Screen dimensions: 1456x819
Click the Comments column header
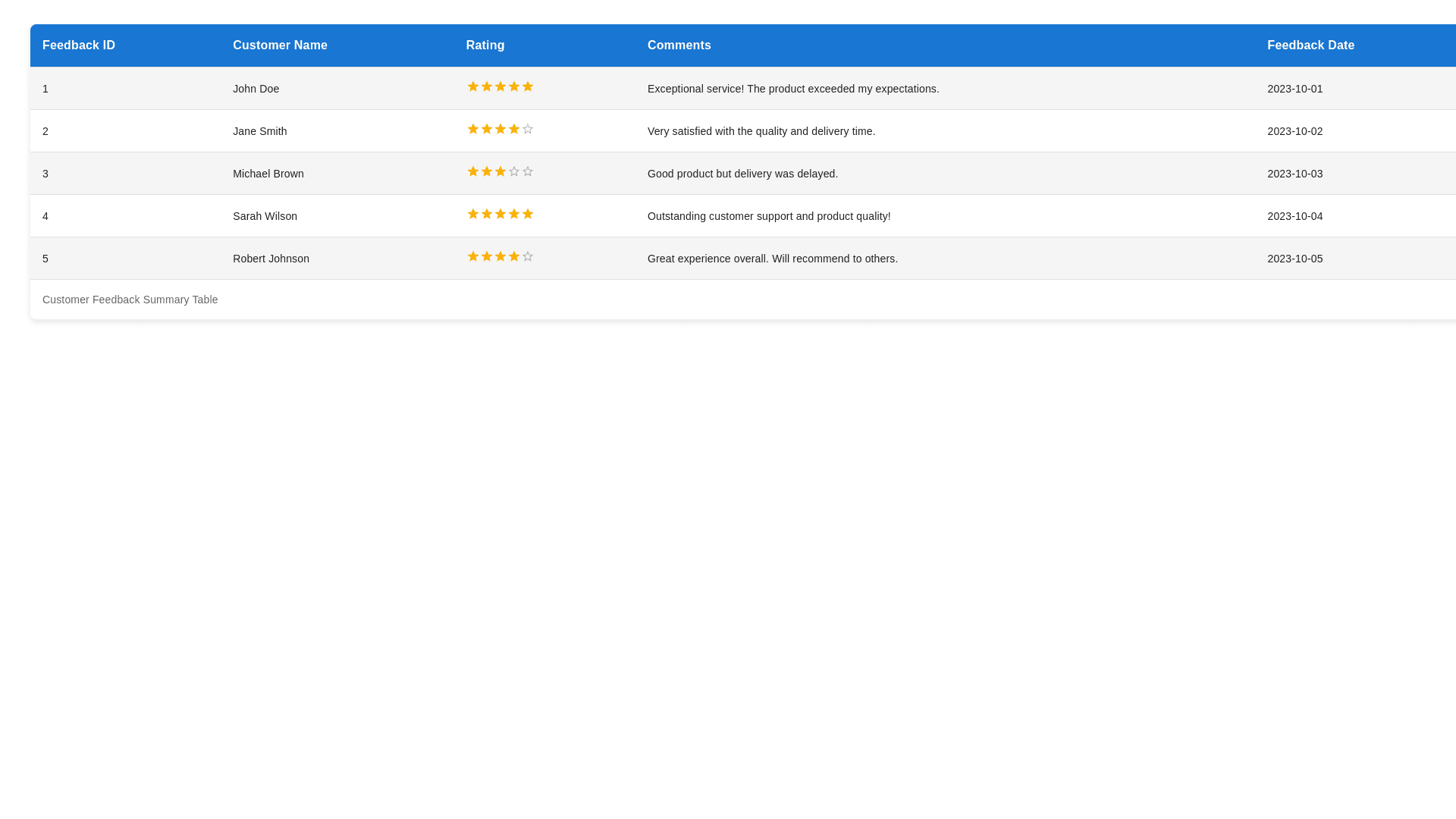679,45
